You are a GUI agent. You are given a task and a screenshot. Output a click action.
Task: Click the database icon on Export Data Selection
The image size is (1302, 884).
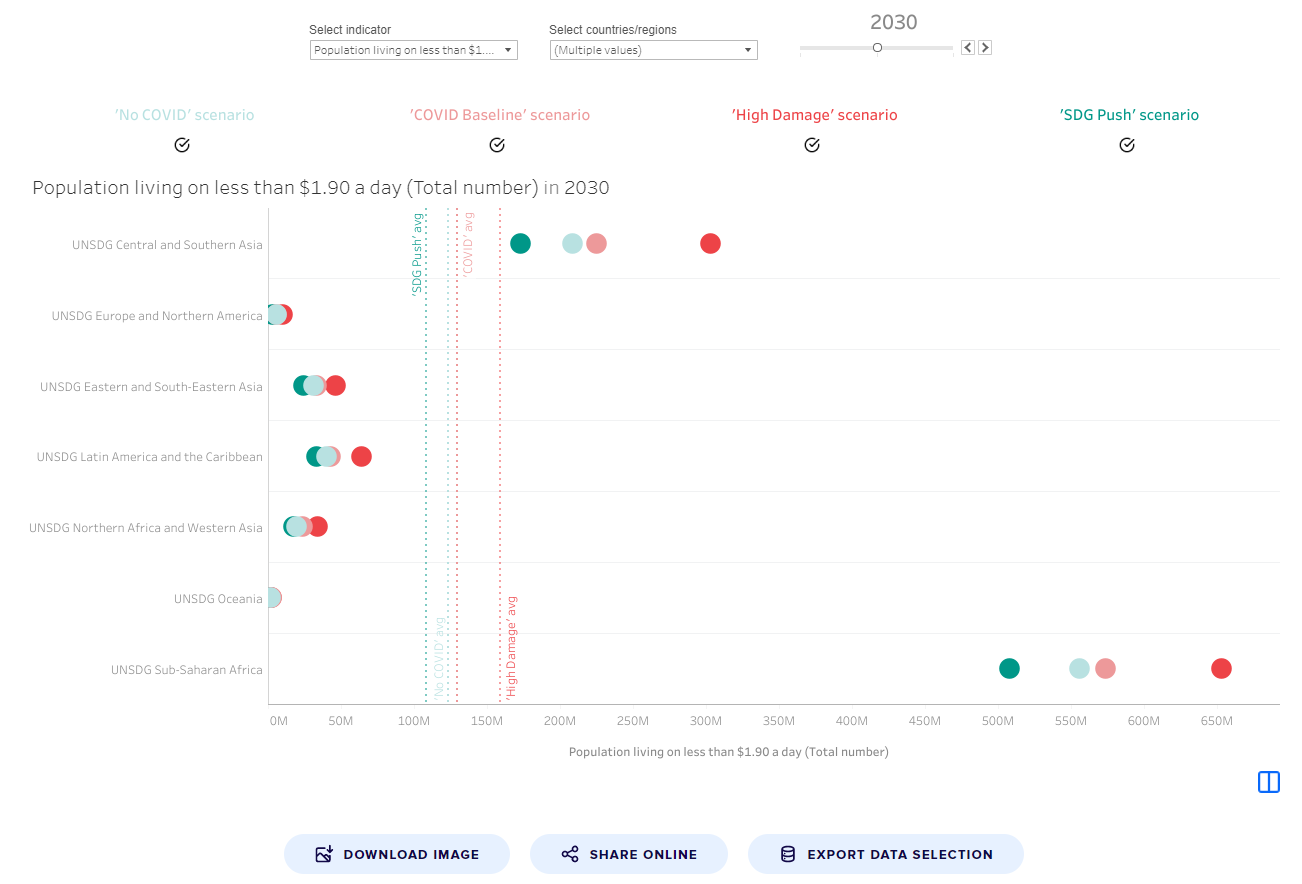(x=786, y=853)
